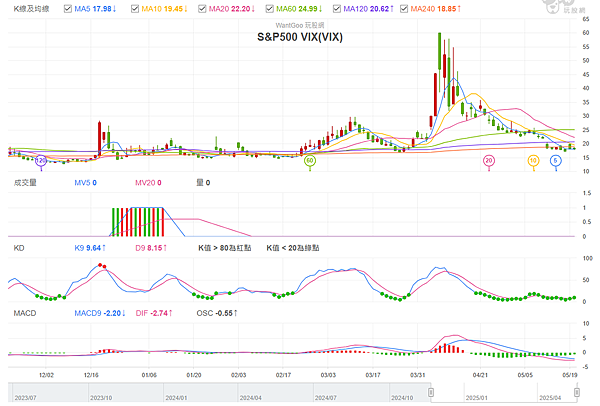
Task: Click the 成交量 volume section label
Action: click(x=25, y=183)
